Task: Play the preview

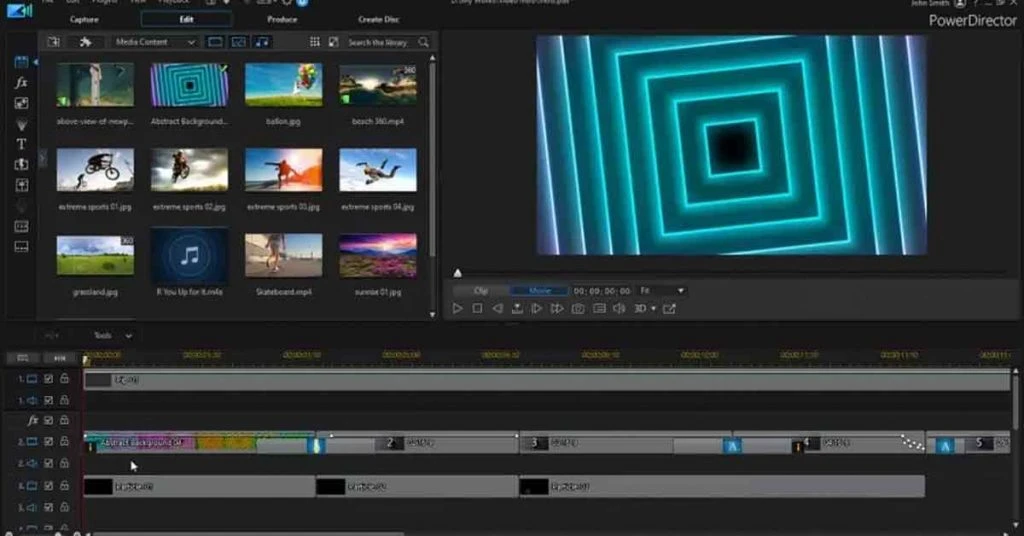Action: click(x=457, y=309)
